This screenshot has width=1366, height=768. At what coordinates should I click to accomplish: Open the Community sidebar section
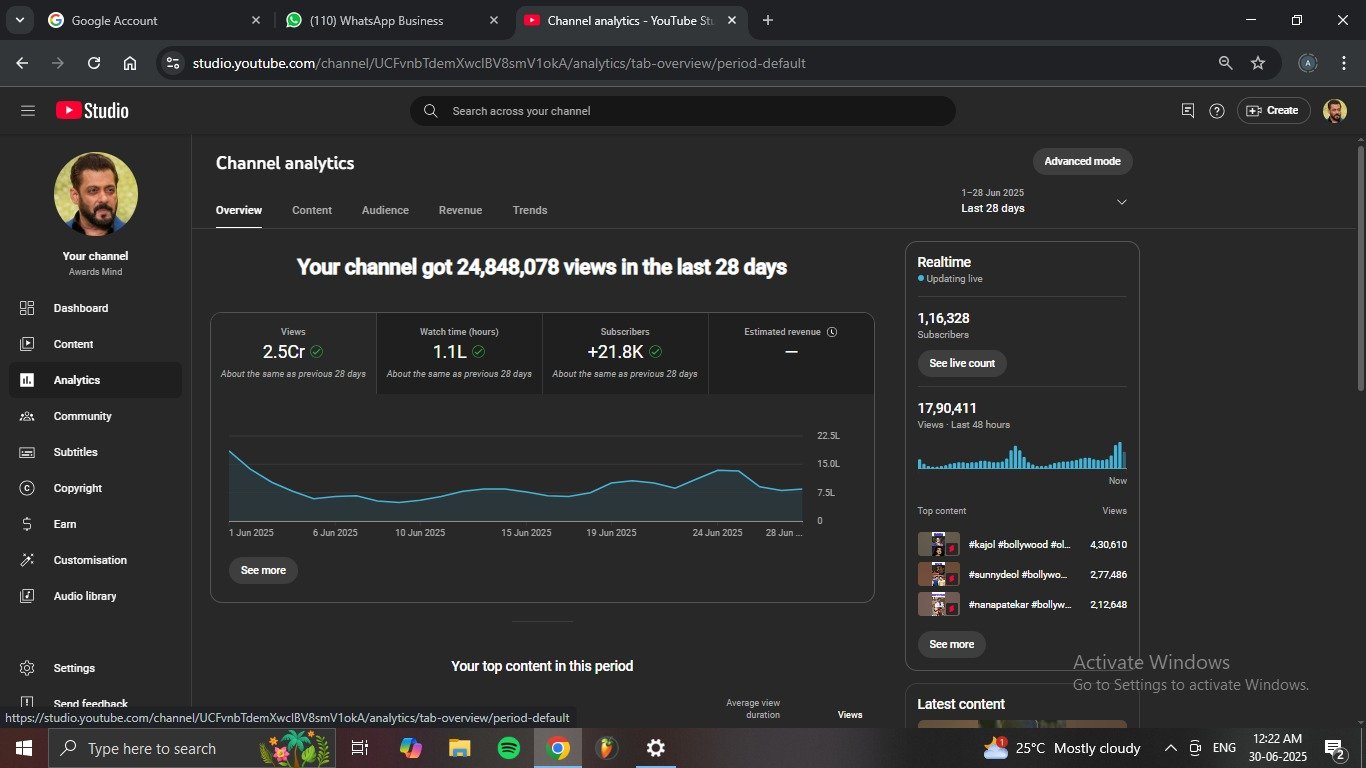click(x=95, y=416)
